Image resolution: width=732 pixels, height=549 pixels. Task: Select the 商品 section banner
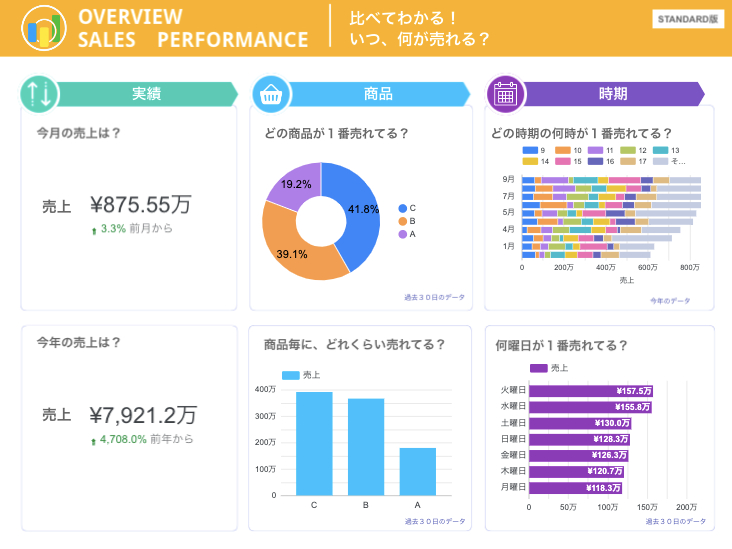pos(378,94)
